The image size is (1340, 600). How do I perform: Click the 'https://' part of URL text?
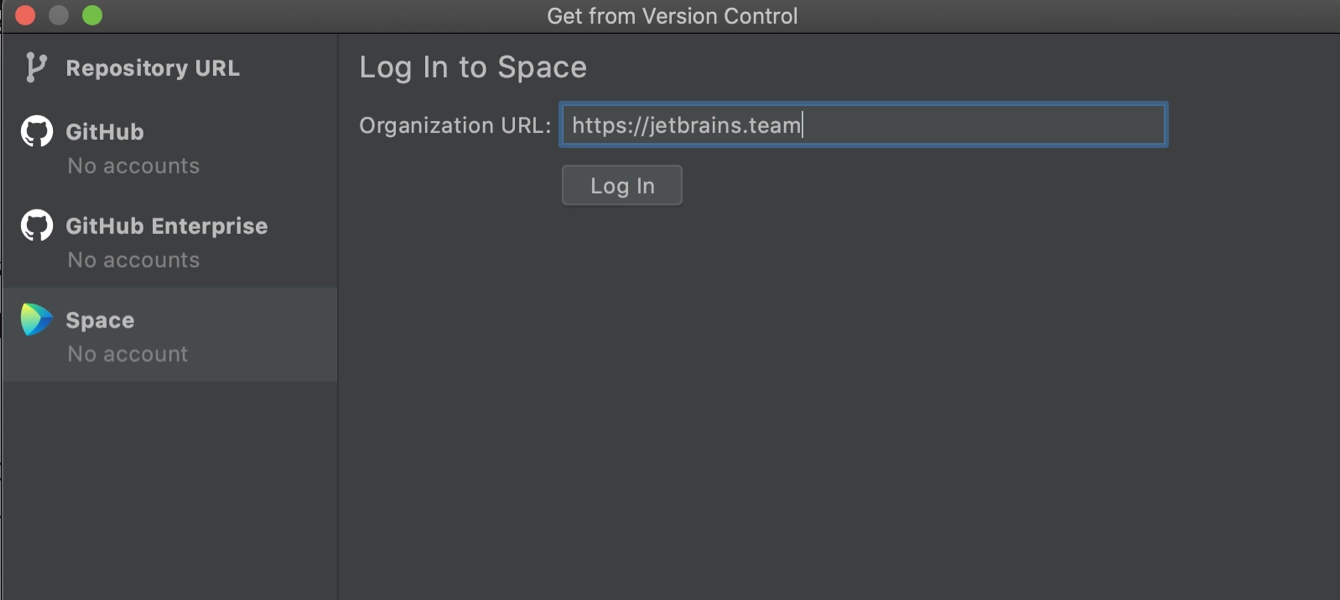(x=610, y=126)
